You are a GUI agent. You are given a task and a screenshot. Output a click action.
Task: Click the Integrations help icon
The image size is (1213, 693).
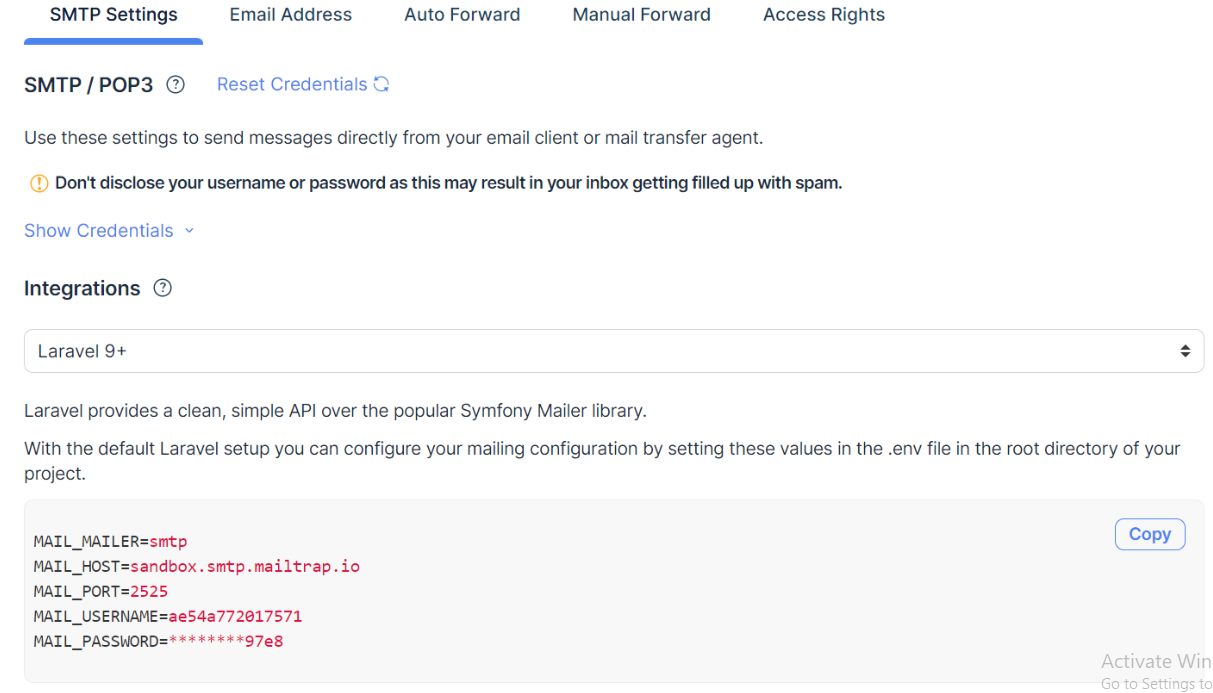pos(161,288)
